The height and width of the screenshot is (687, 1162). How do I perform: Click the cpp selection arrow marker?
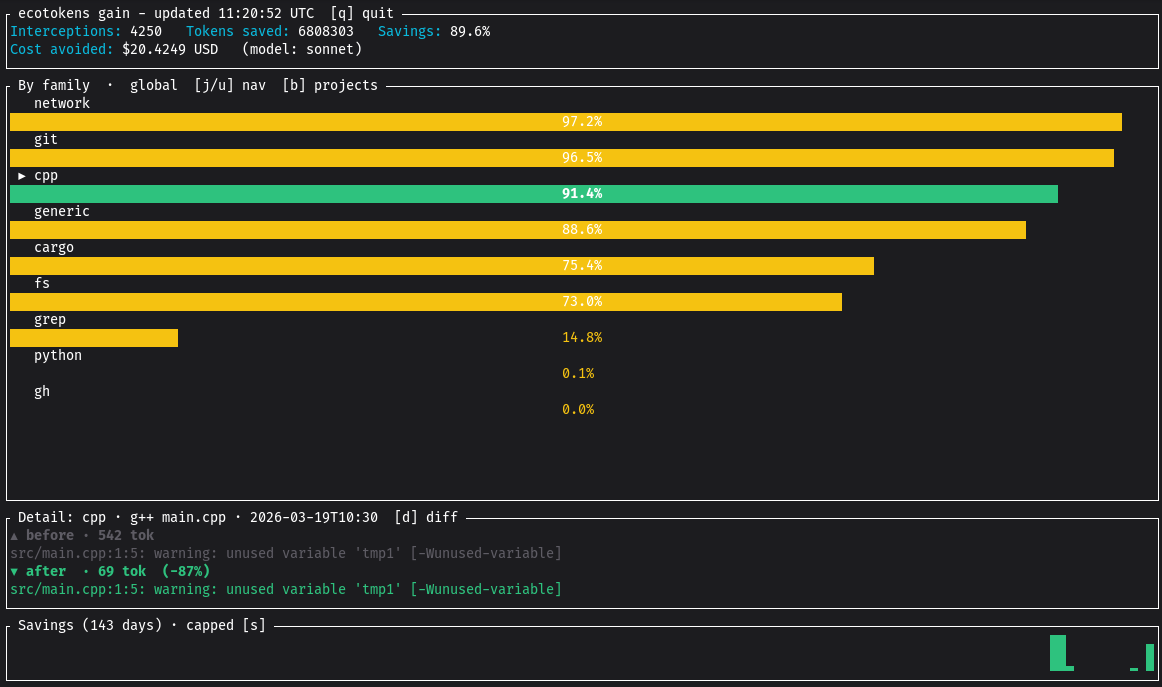point(22,176)
